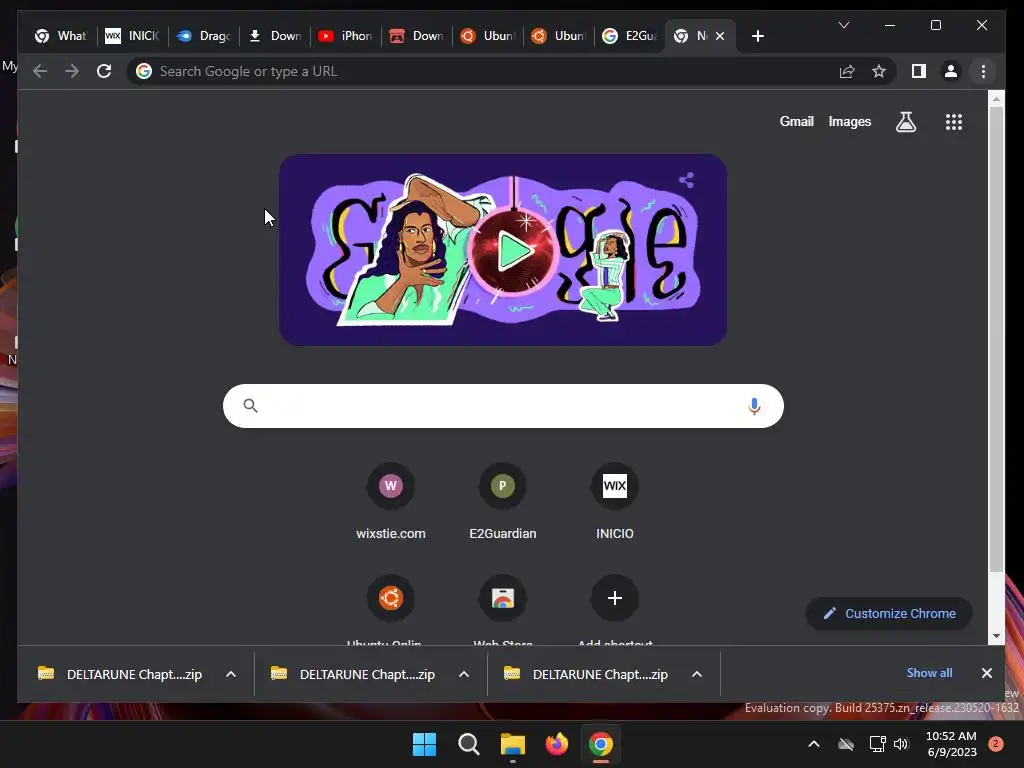Switch to the What tab
Image resolution: width=1024 pixels, height=768 pixels.
[61, 36]
